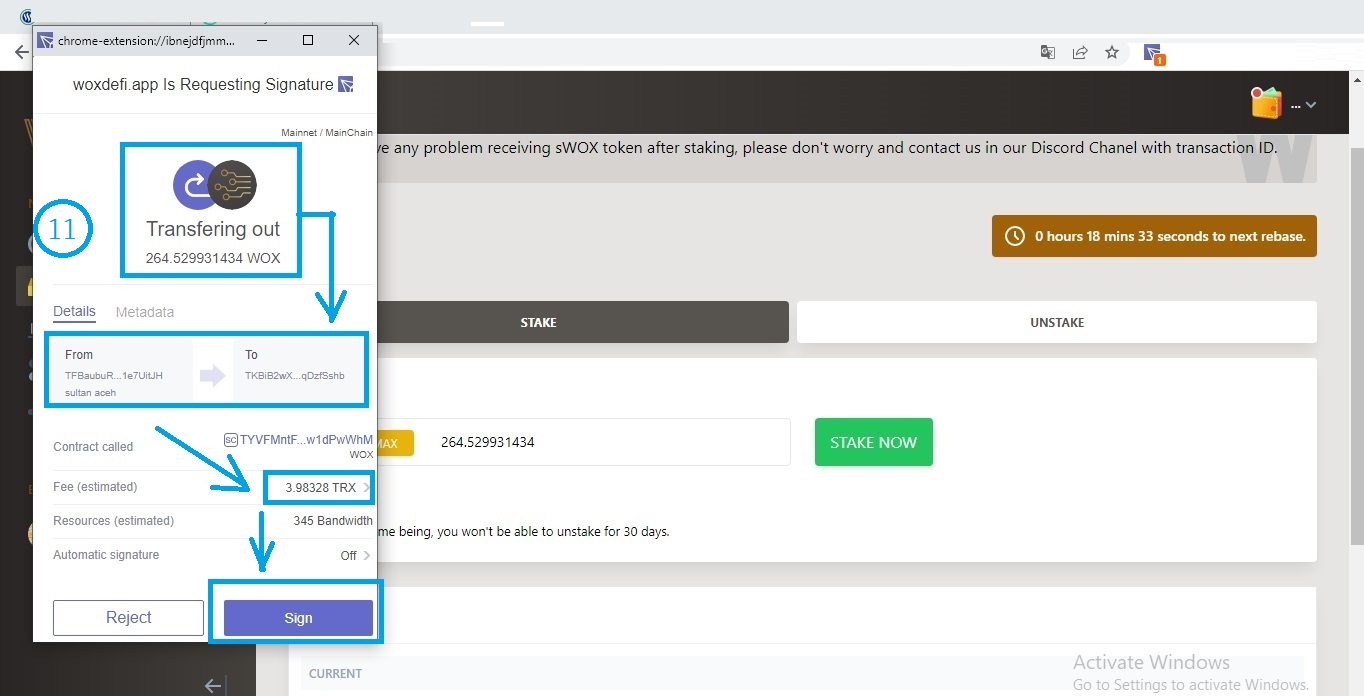Click the 345 Bandwidth resource value
The image size is (1364, 696).
(333, 521)
